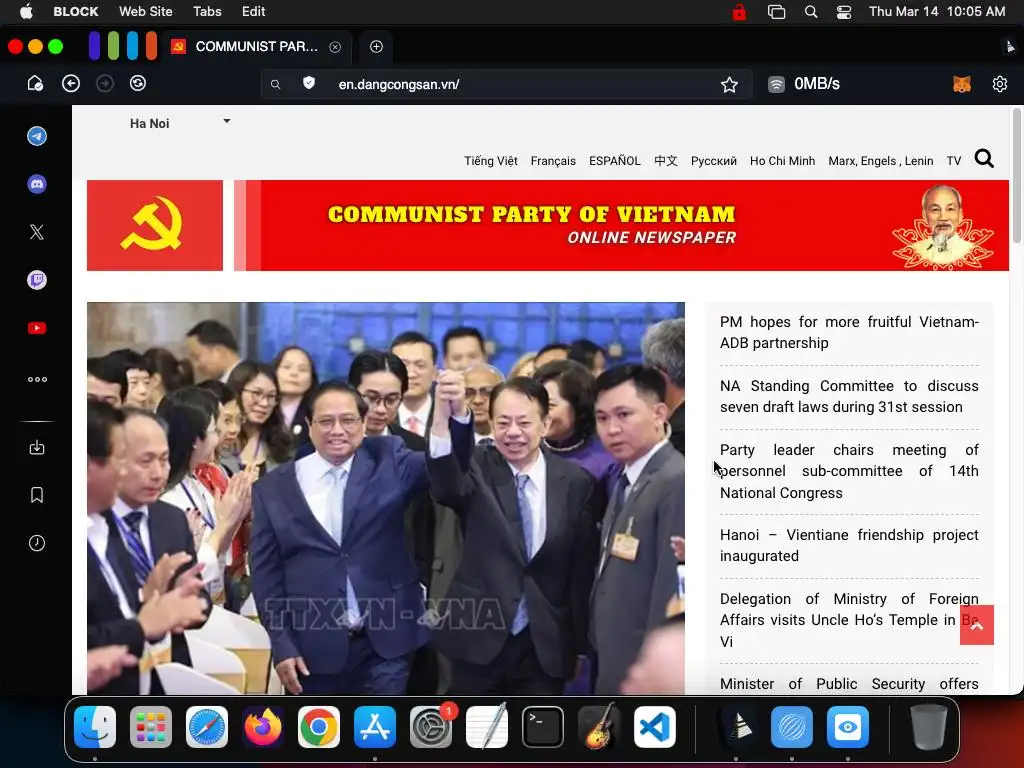The height and width of the screenshot is (768, 1024).
Task: Open Firefox from the Dock
Action: (x=263, y=727)
